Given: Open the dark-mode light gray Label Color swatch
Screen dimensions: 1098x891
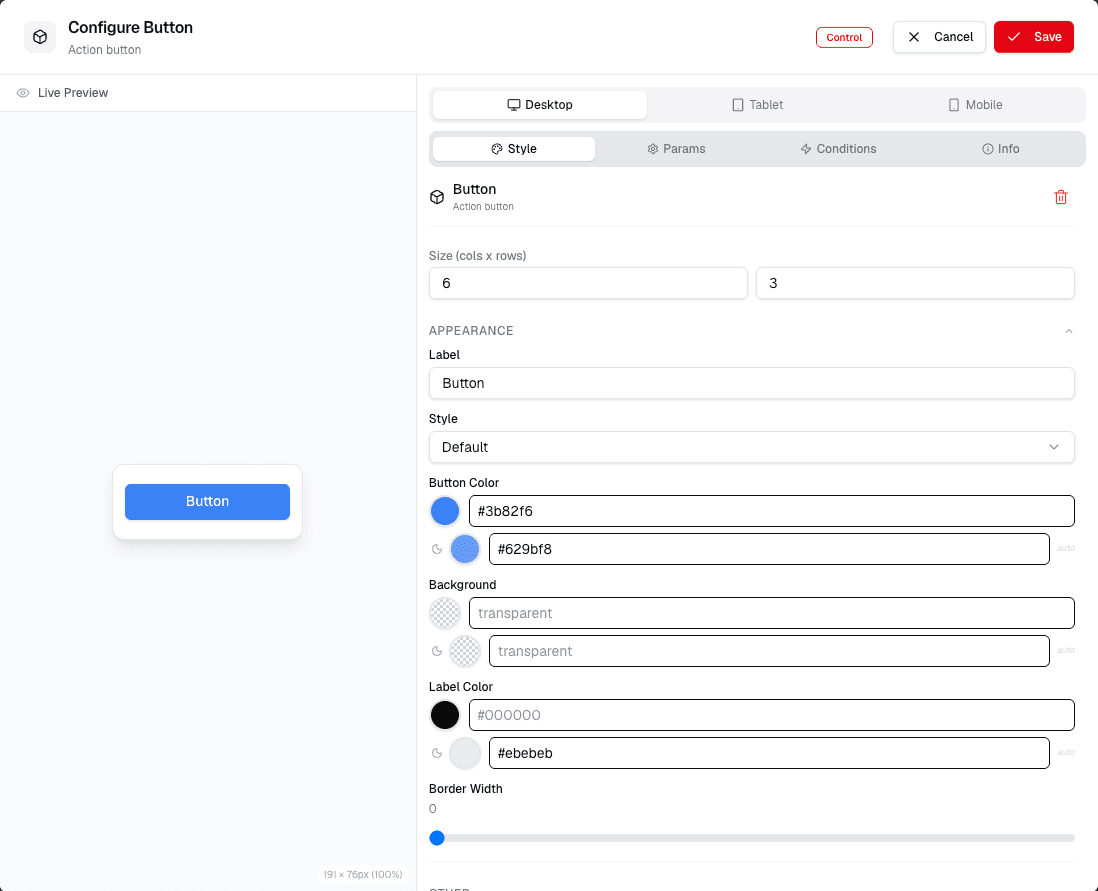Looking at the screenshot, I should point(465,753).
